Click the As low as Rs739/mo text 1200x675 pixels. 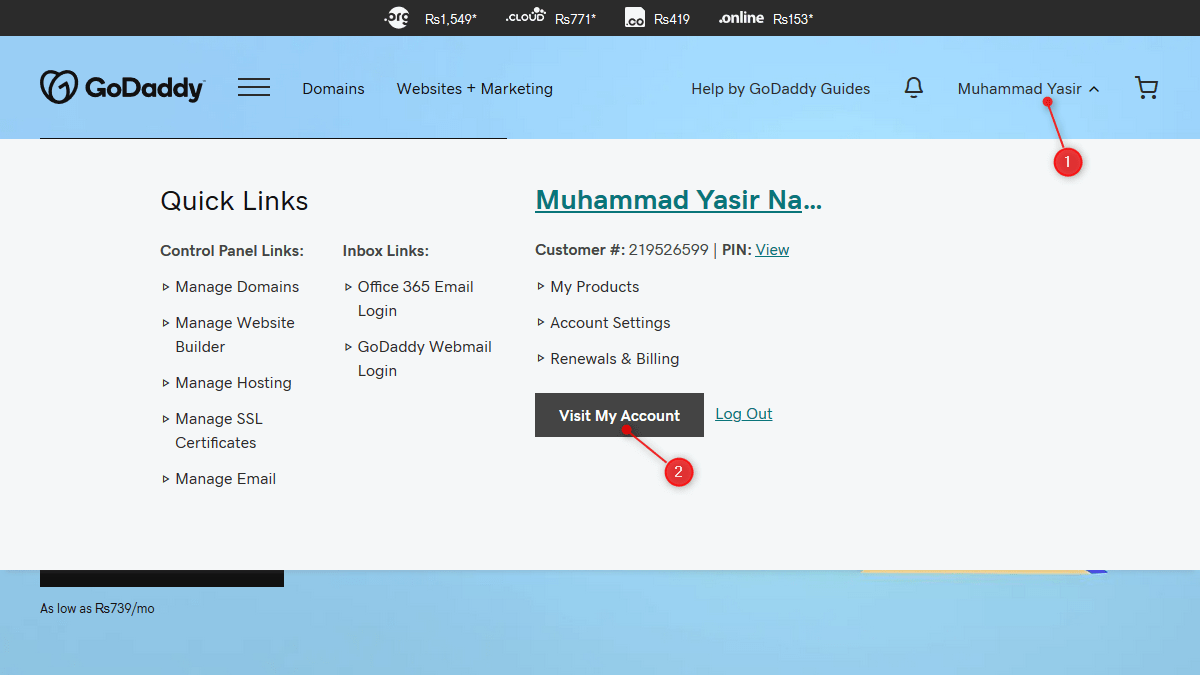97,608
